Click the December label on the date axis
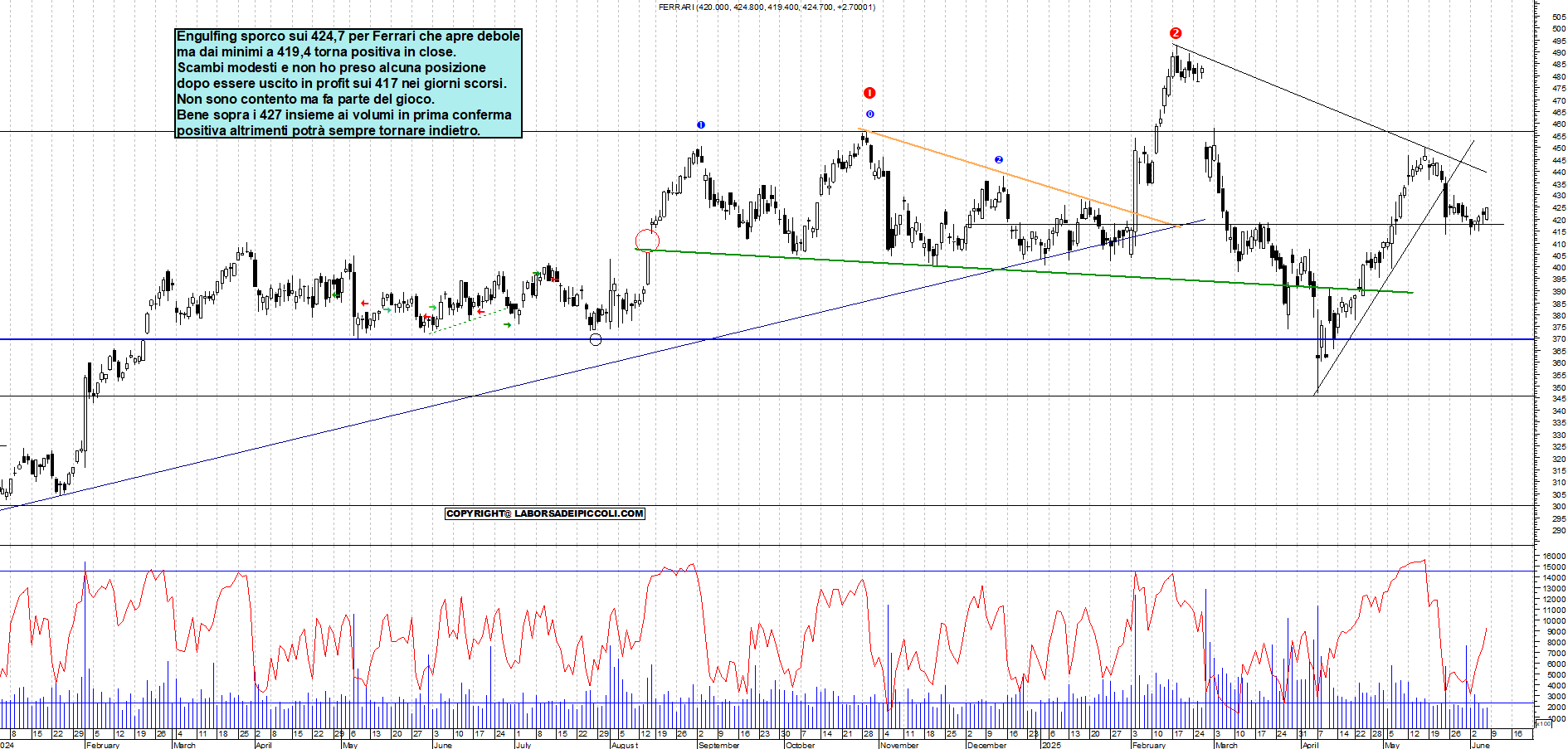The width and height of the screenshot is (1568, 749). point(986,745)
